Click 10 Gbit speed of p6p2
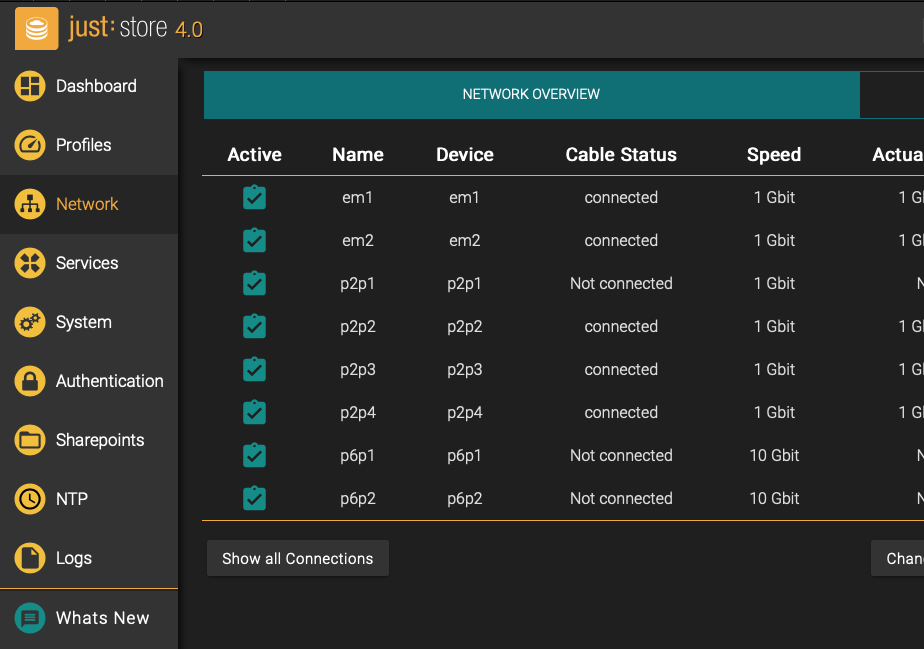924x649 pixels. click(x=774, y=499)
